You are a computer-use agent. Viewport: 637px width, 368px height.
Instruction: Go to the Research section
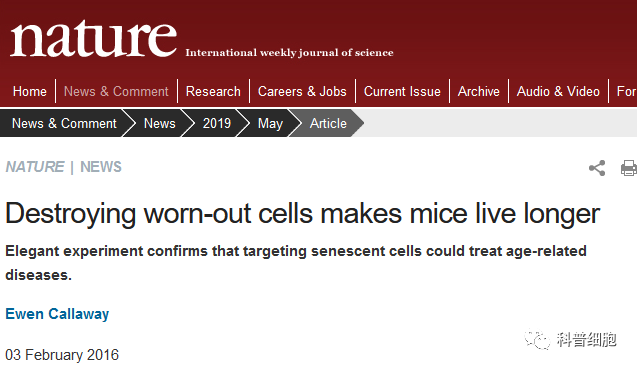(x=213, y=91)
